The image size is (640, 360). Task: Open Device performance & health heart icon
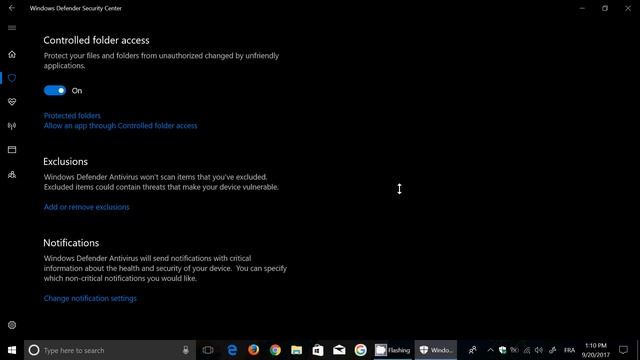pyautogui.click(x=12, y=102)
